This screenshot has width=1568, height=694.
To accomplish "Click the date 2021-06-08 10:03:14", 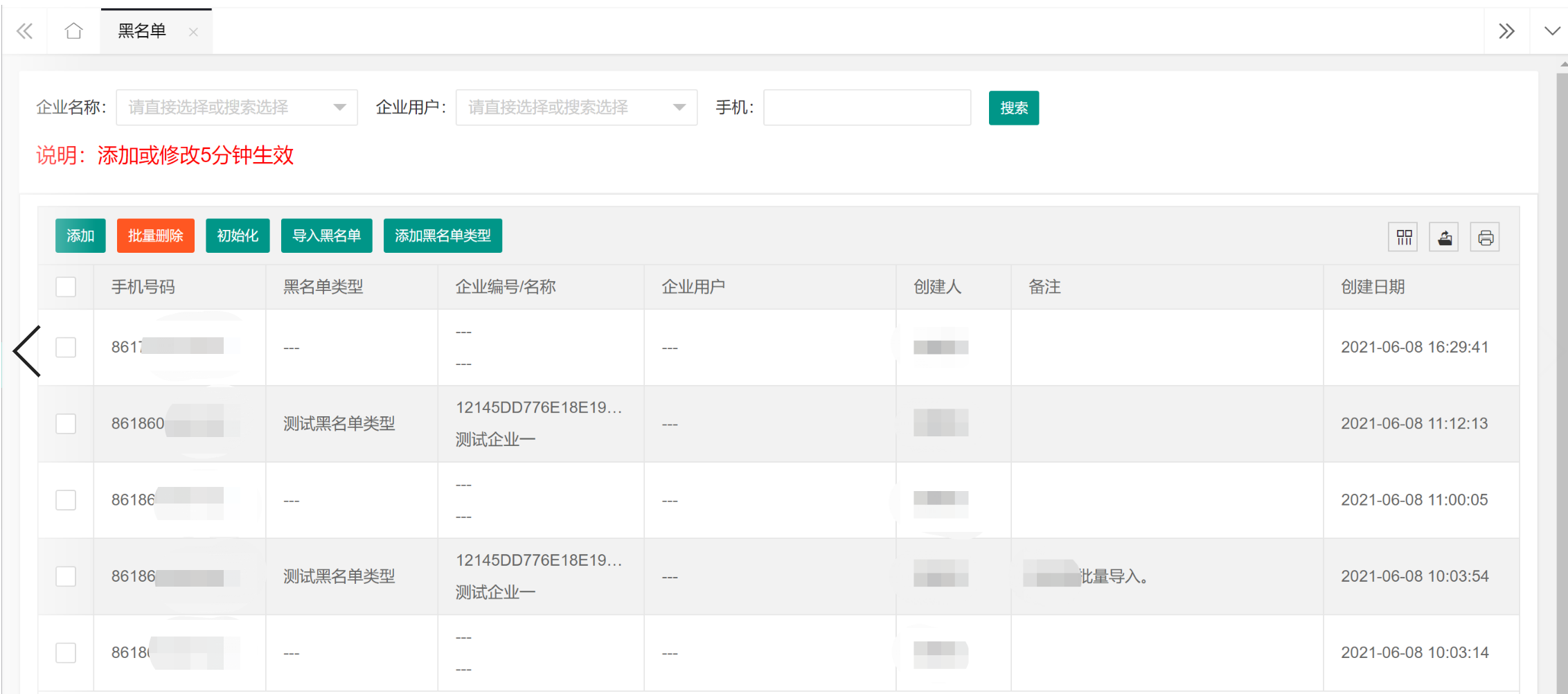I will (1415, 652).
